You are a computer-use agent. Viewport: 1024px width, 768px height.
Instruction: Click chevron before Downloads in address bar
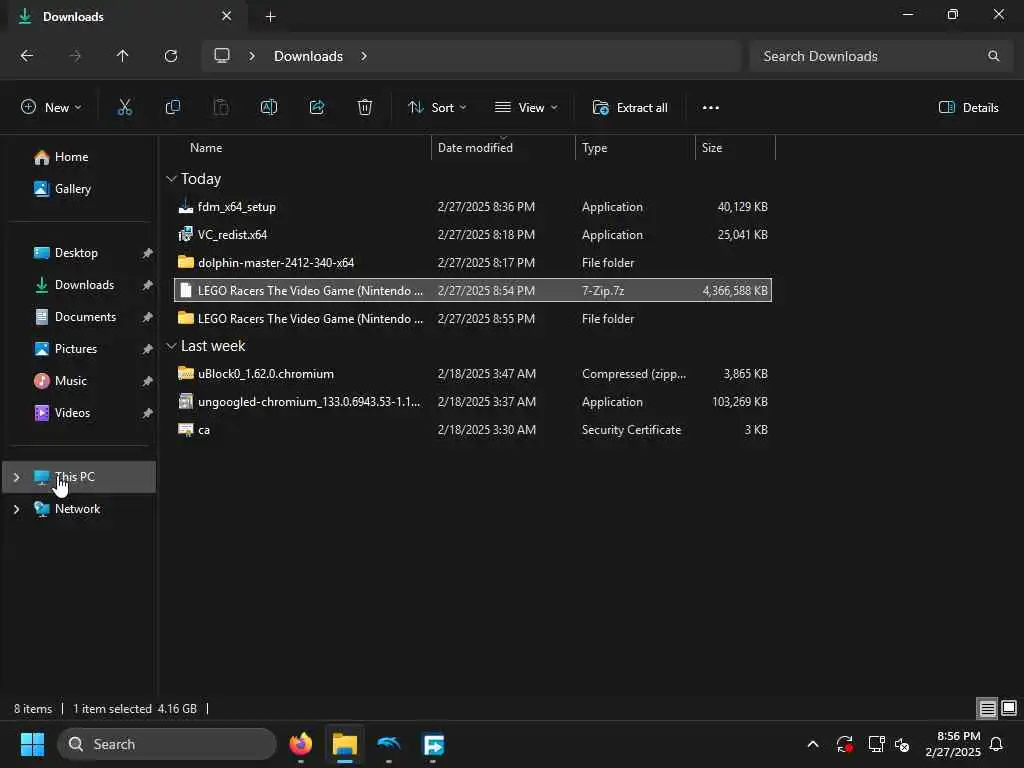click(252, 56)
